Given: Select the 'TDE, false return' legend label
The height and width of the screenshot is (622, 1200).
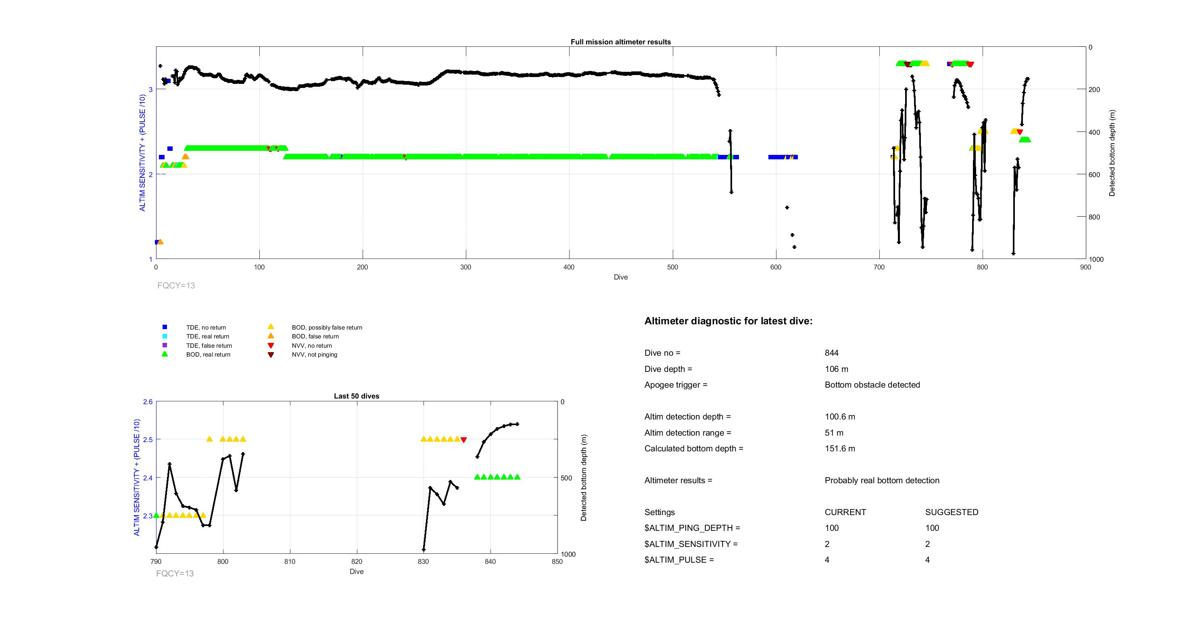Looking at the screenshot, I should pyautogui.click(x=210, y=345).
